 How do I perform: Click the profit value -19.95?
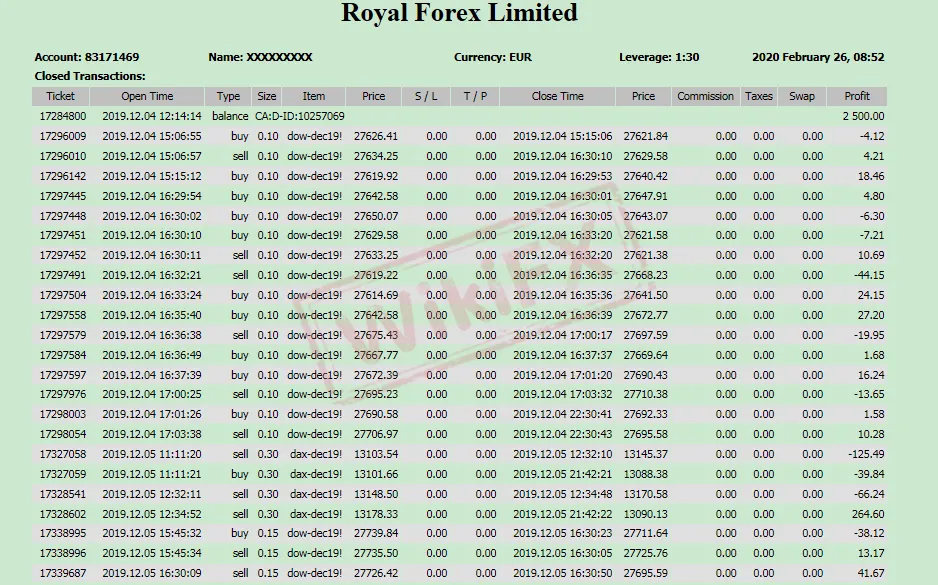pyautogui.click(x=869, y=336)
